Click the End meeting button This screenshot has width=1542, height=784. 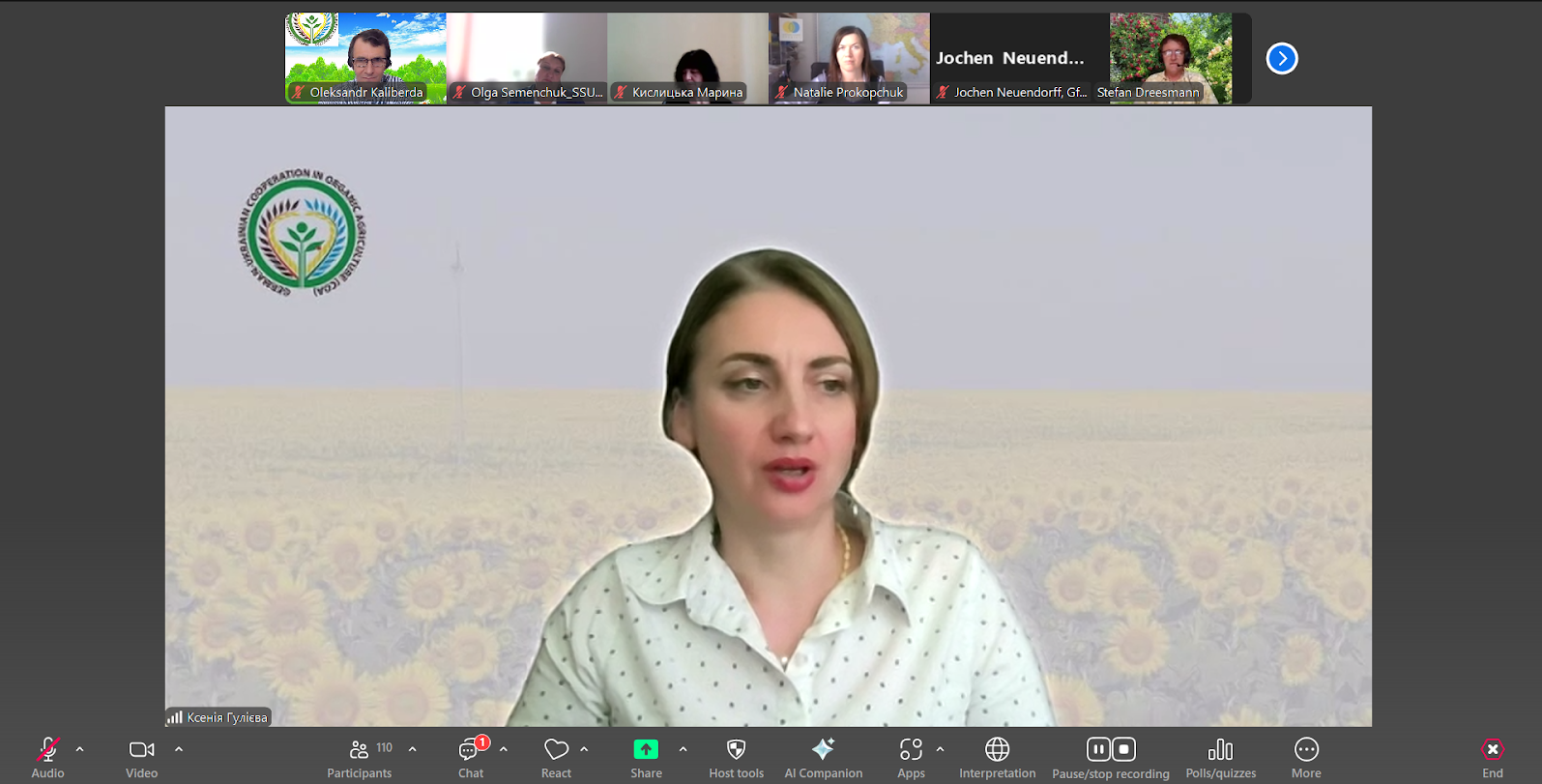pos(1493,750)
